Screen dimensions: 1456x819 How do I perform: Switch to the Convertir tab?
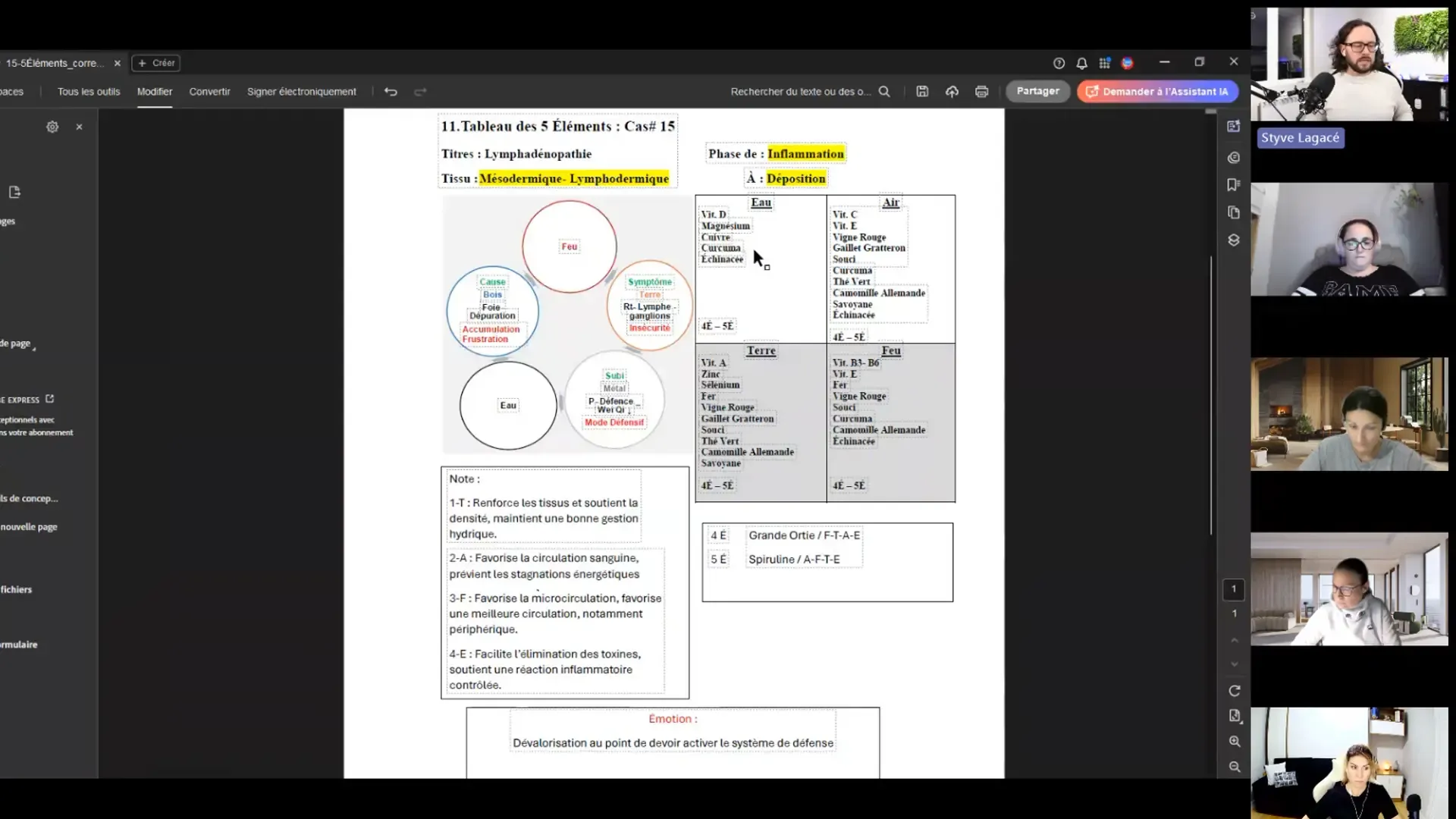(x=209, y=92)
